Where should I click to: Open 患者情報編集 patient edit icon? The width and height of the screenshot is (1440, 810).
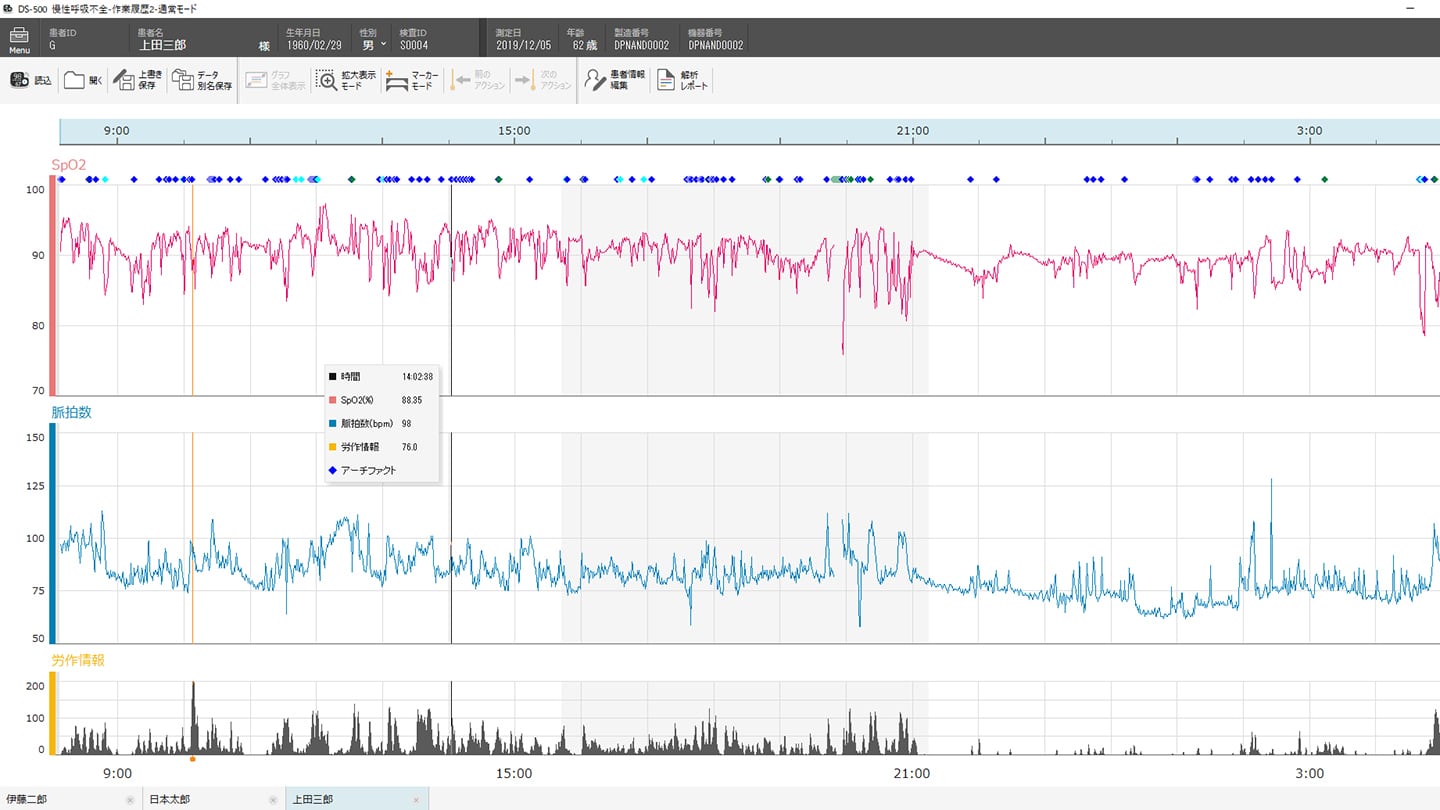click(x=596, y=80)
